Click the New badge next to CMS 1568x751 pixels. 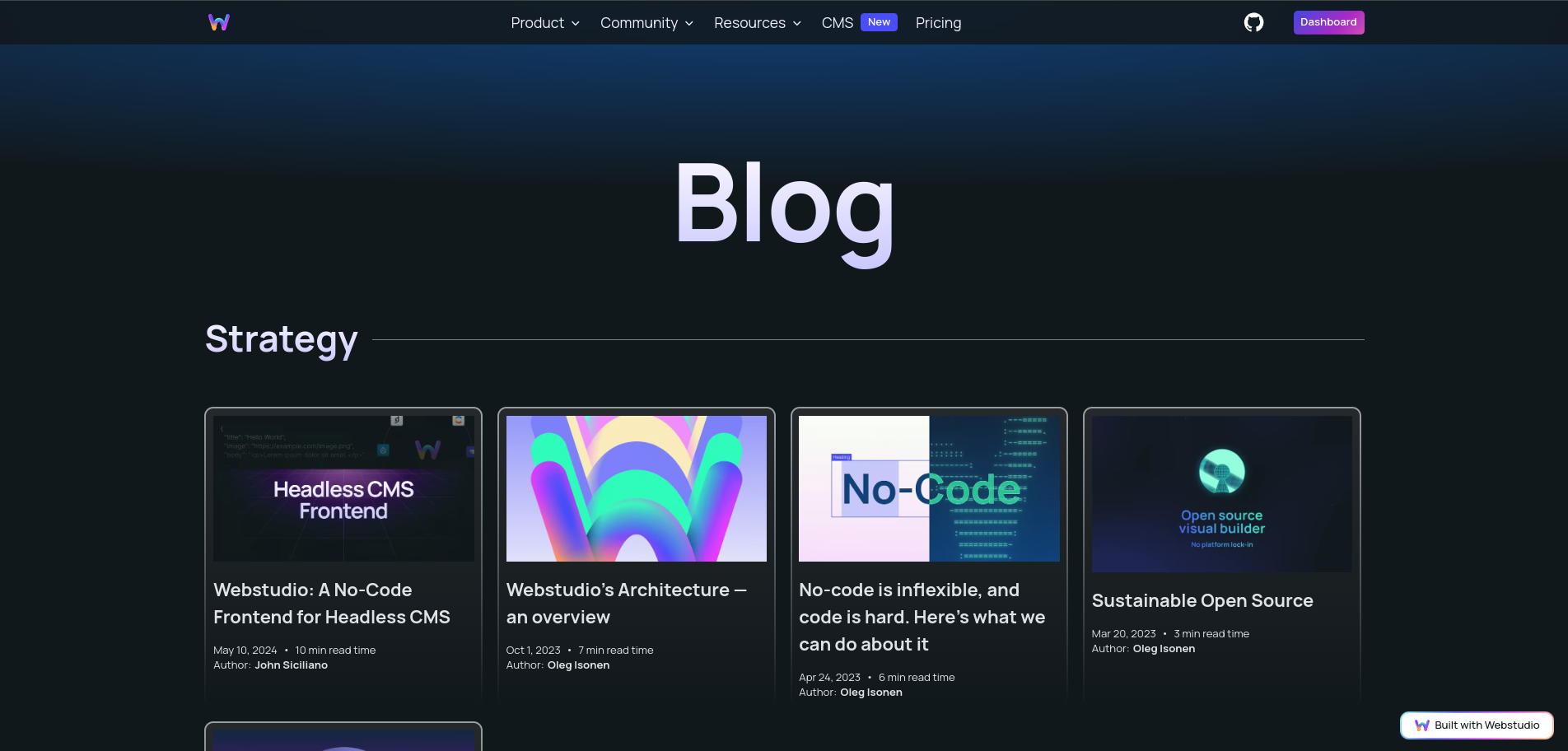(879, 22)
